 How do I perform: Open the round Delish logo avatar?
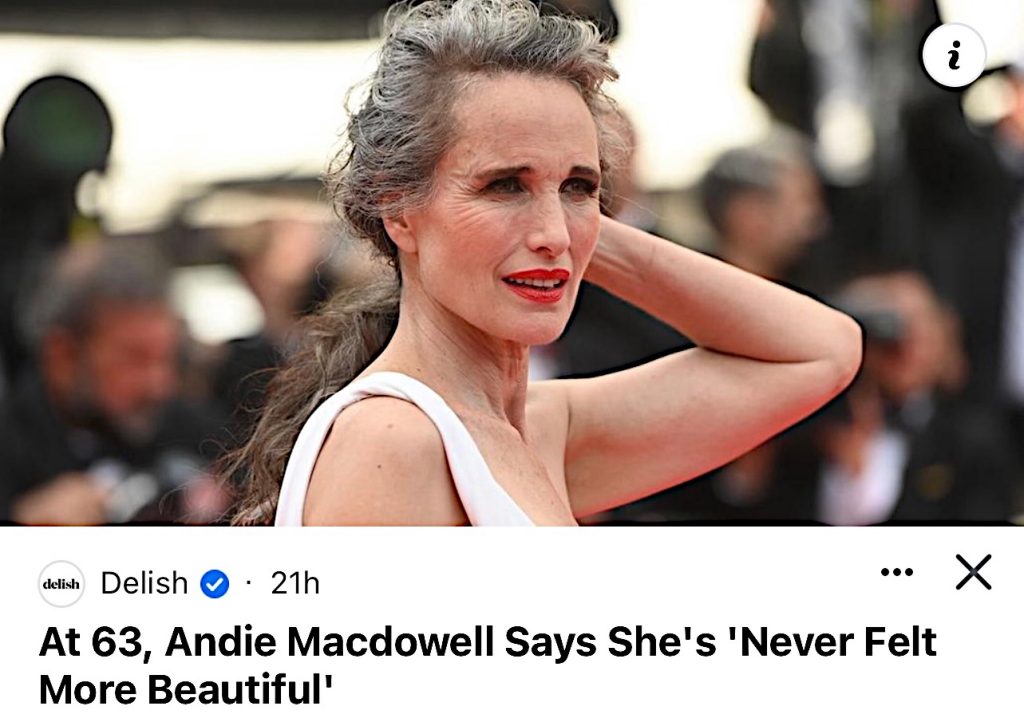(61, 584)
